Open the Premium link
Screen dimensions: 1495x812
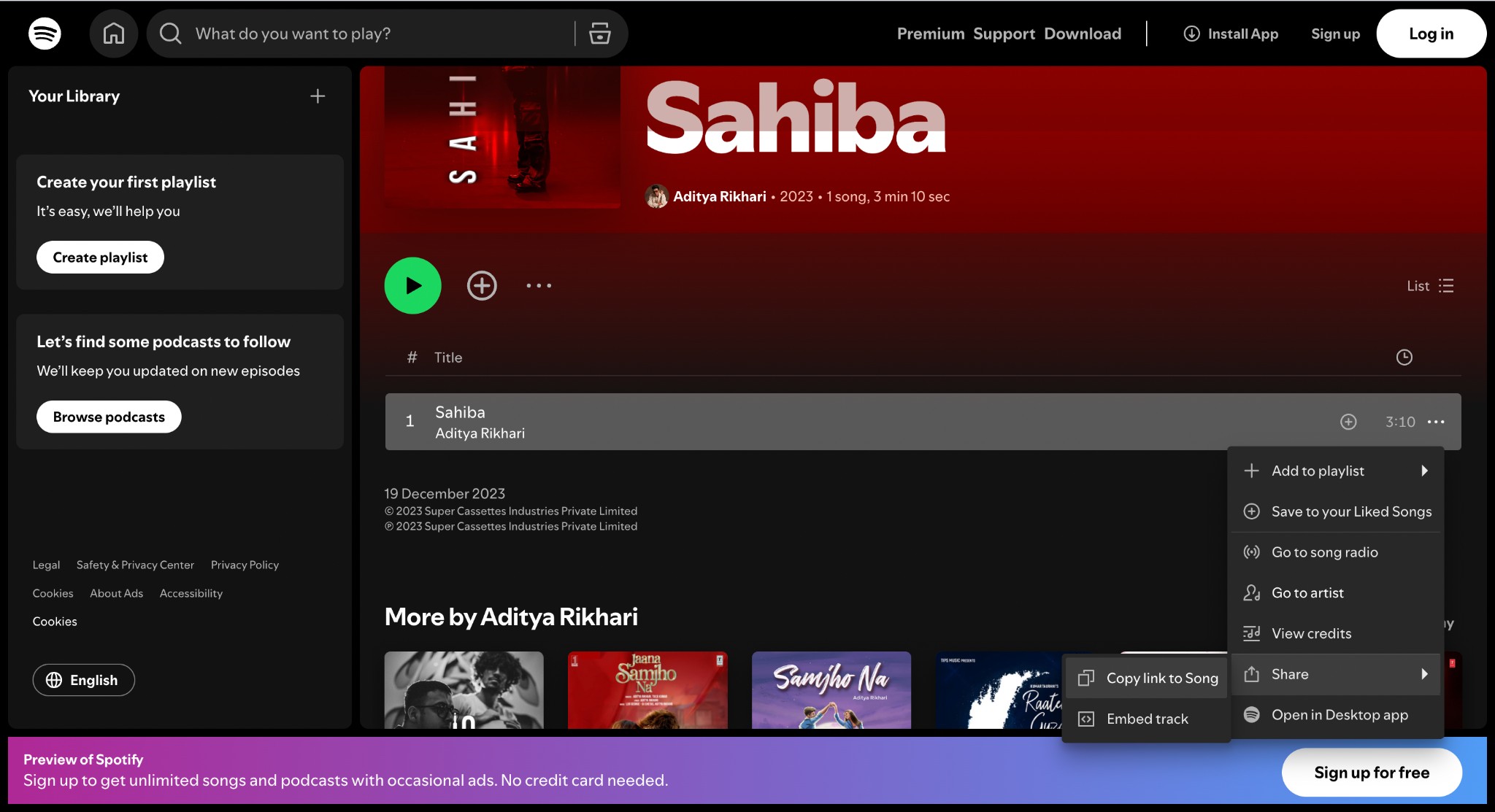931,34
